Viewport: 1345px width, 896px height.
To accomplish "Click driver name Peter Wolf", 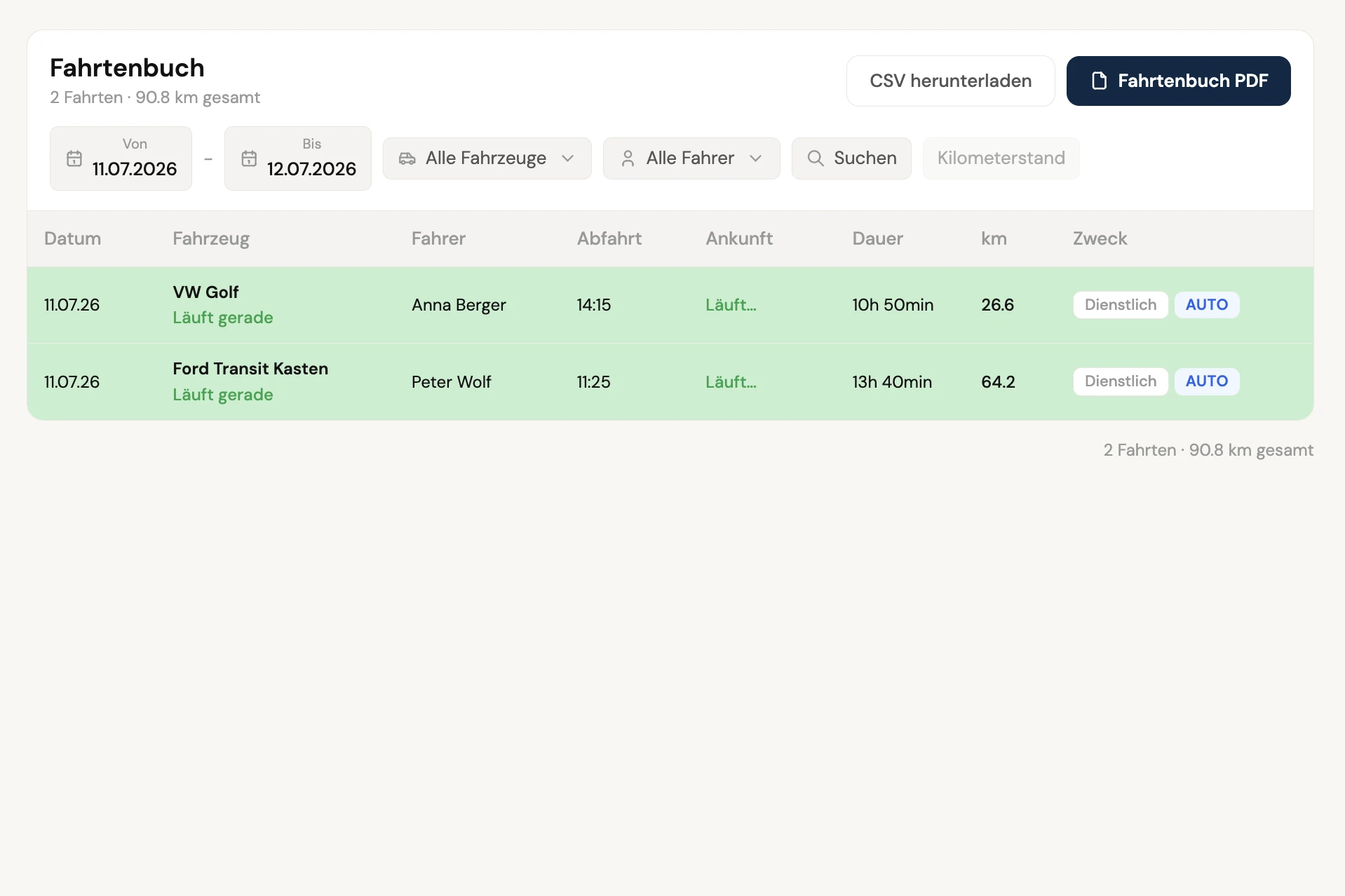I will [x=451, y=382].
